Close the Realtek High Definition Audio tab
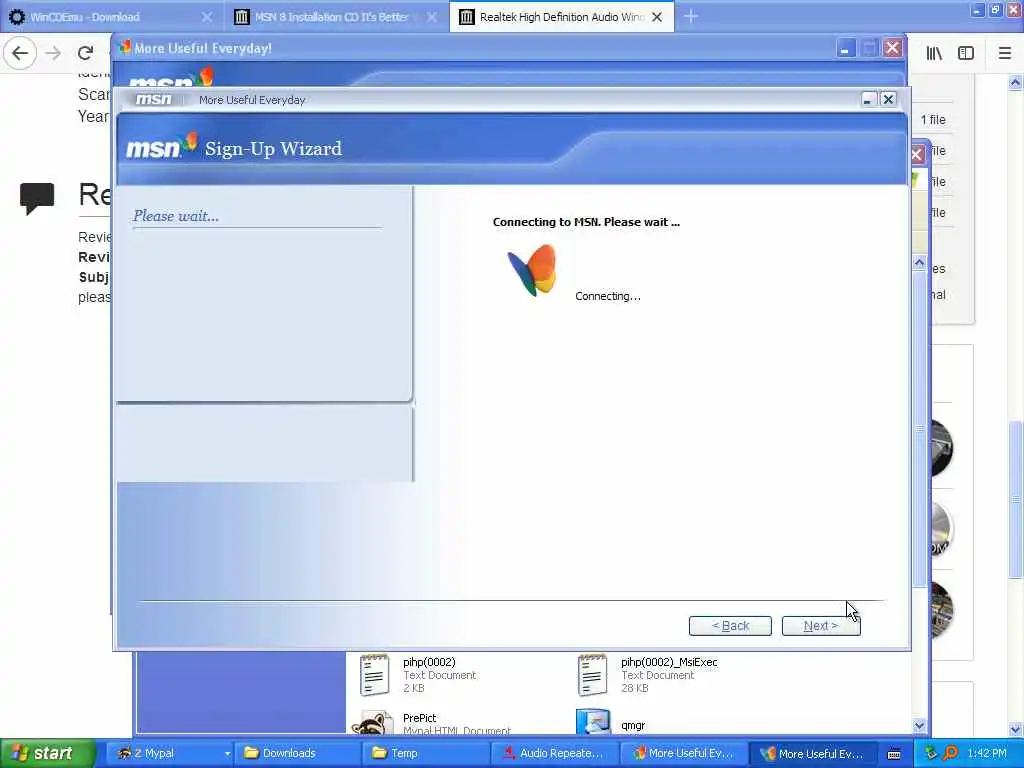The image size is (1024, 768). coord(658,17)
